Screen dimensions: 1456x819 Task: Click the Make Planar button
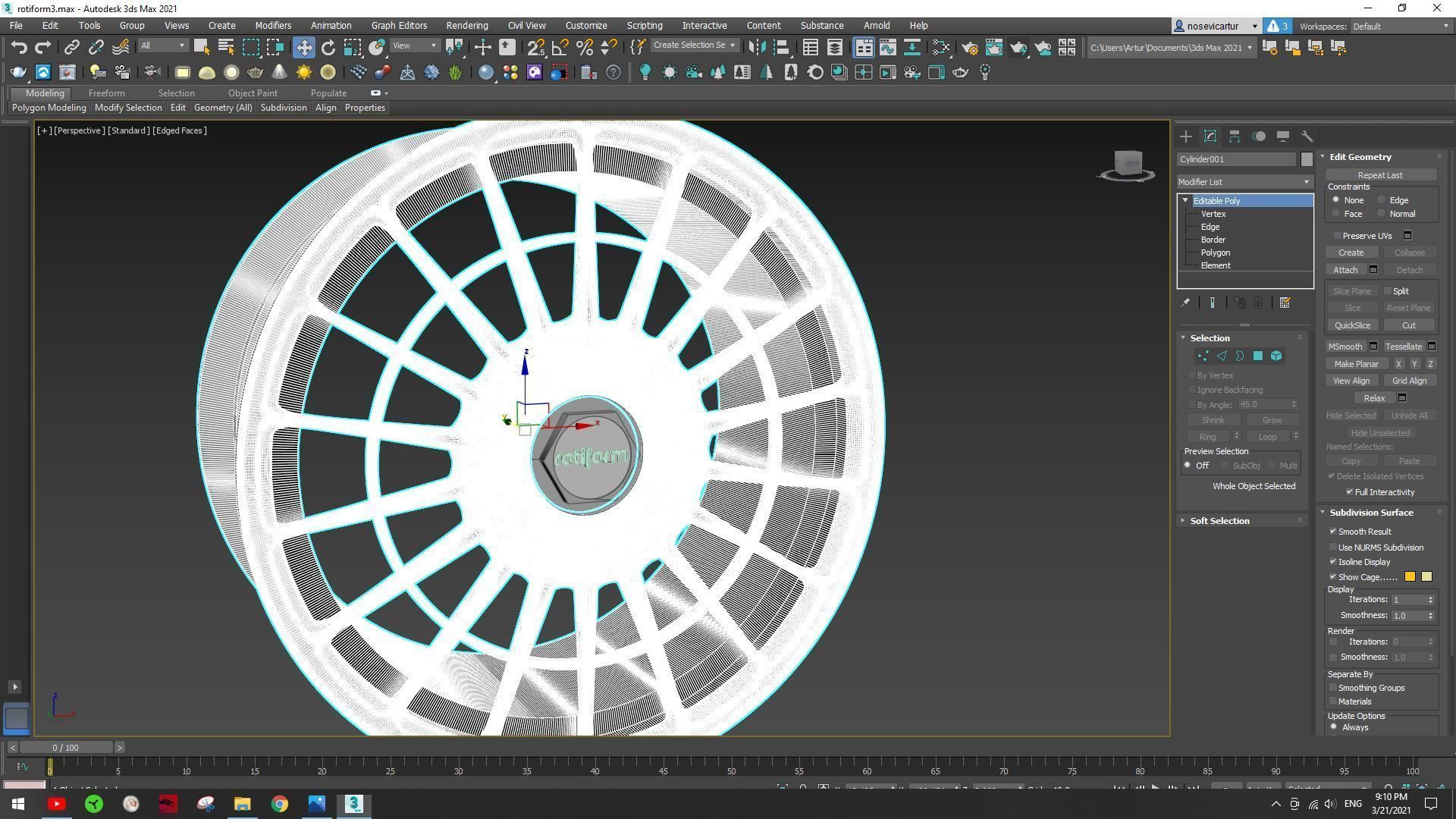click(1356, 363)
